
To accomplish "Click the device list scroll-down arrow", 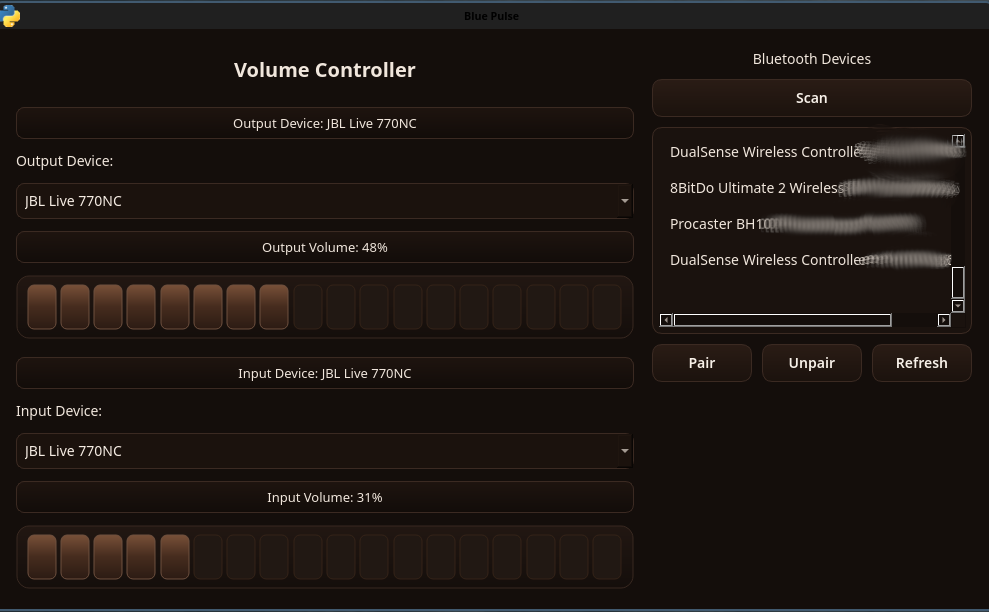I will pos(958,306).
